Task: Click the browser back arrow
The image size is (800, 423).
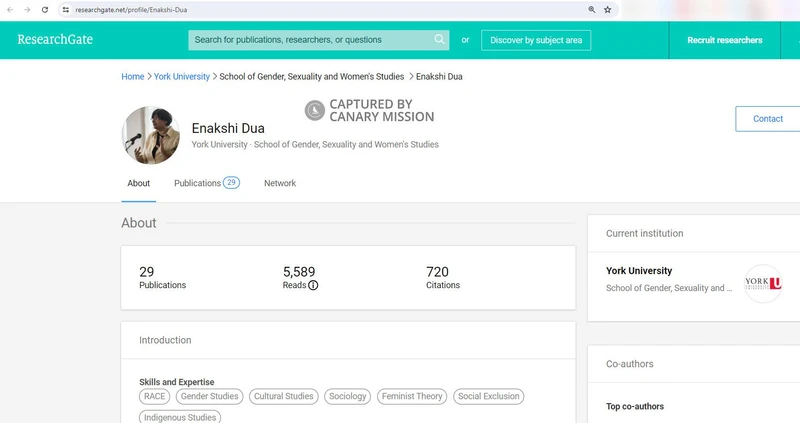Action: click(10, 10)
